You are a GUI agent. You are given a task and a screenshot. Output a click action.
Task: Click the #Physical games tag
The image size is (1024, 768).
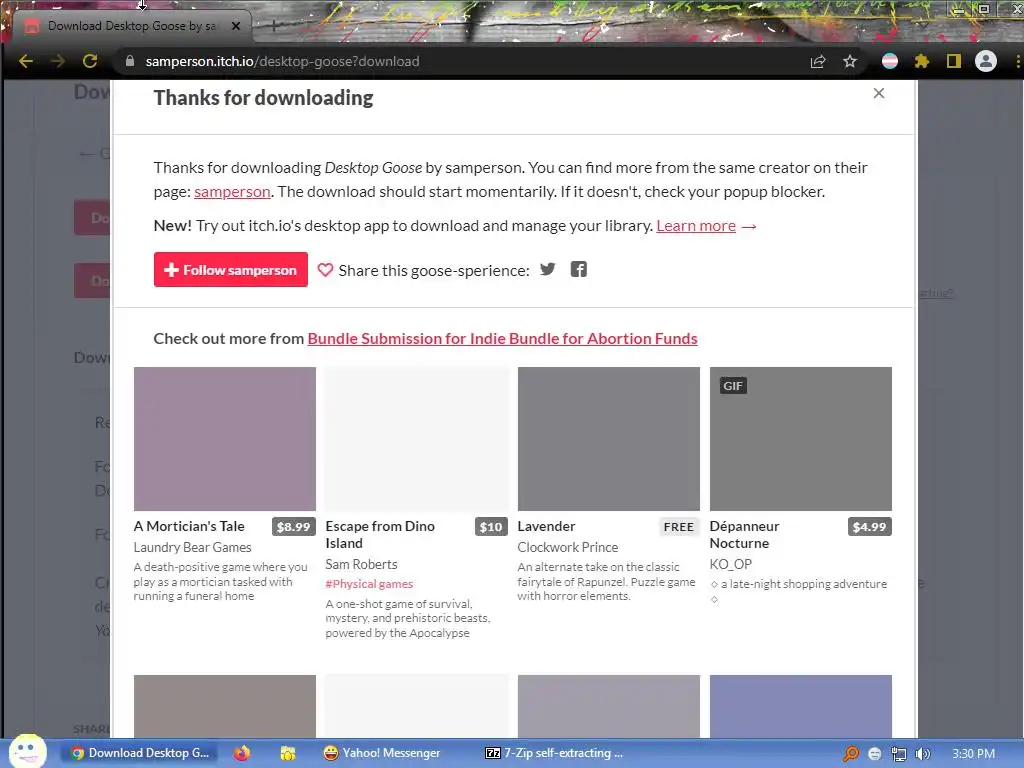(370, 584)
